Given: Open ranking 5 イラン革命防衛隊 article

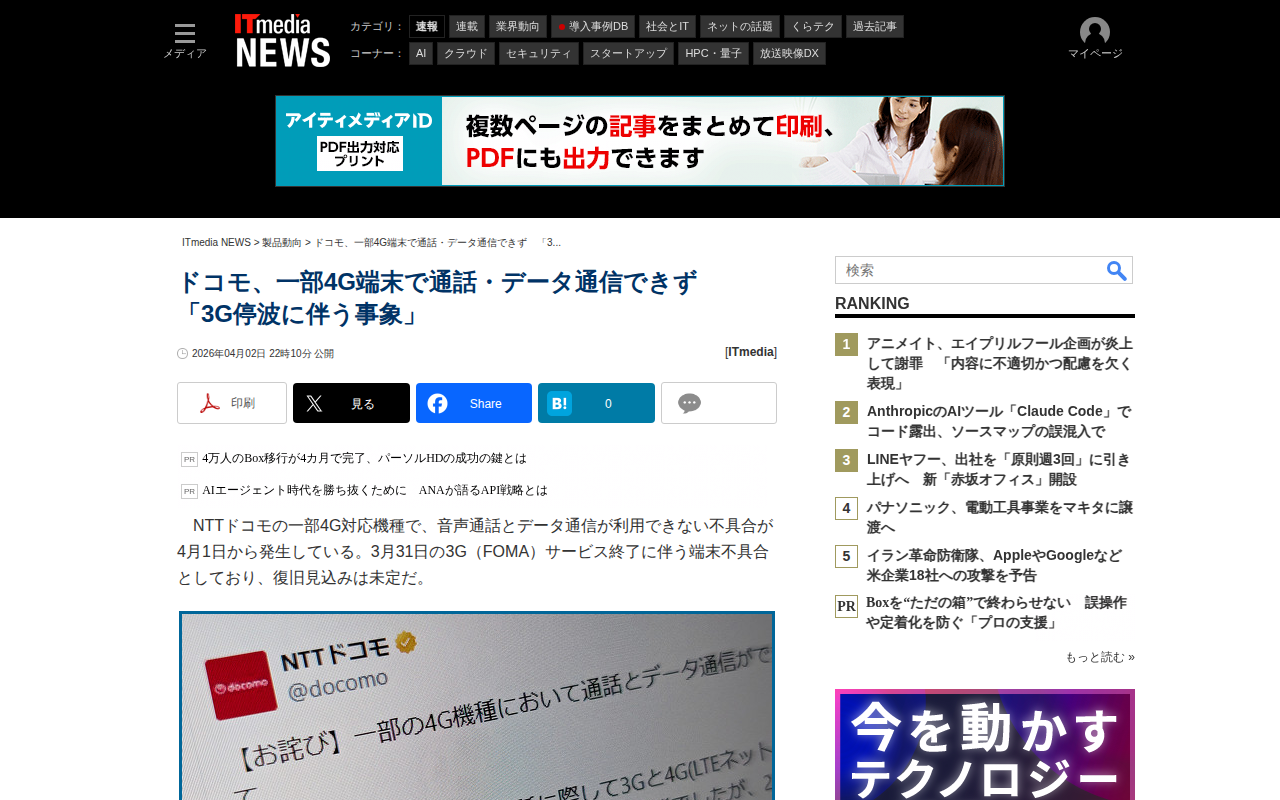Looking at the screenshot, I should [x=995, y=566].
